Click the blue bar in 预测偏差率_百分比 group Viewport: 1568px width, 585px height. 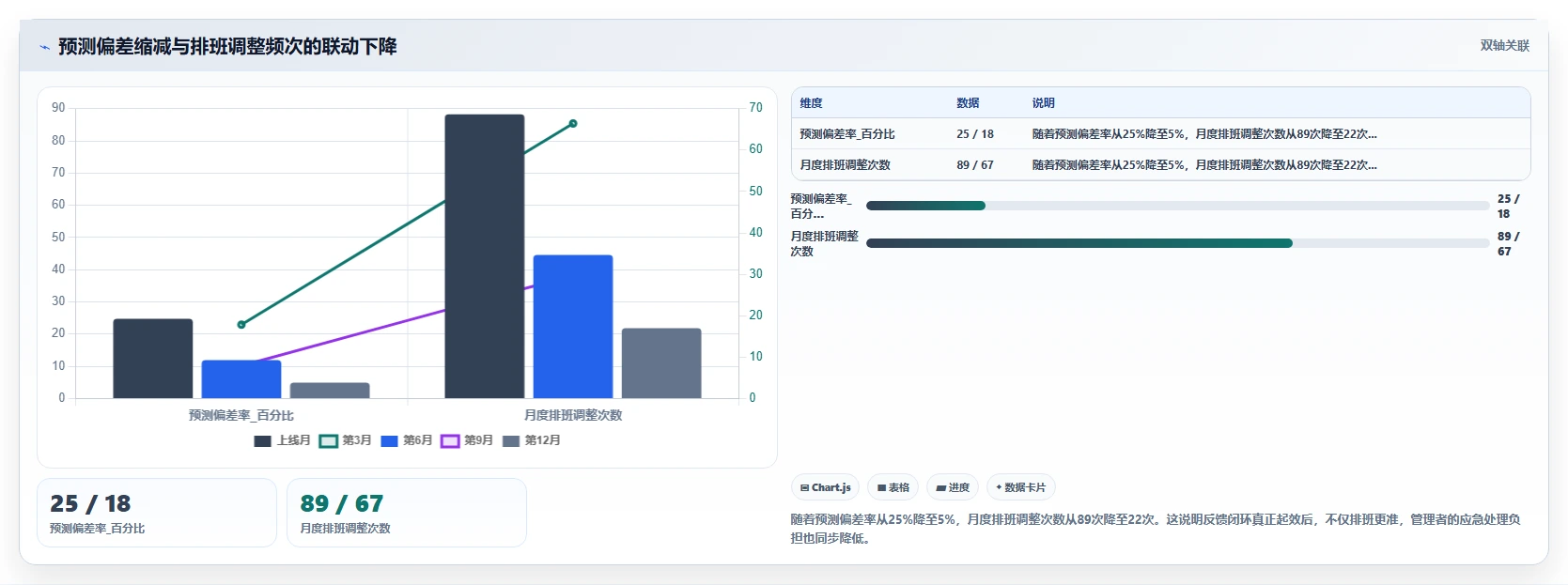pos(241,379)
